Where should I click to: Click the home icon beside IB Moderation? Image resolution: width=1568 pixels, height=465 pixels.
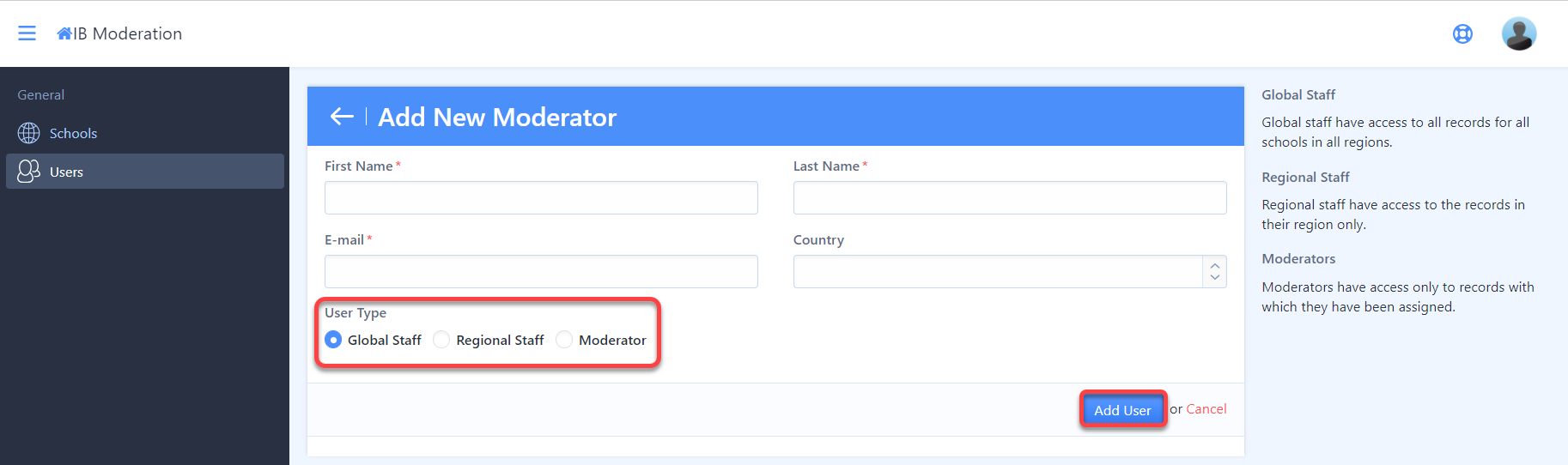tap(64, 33)
